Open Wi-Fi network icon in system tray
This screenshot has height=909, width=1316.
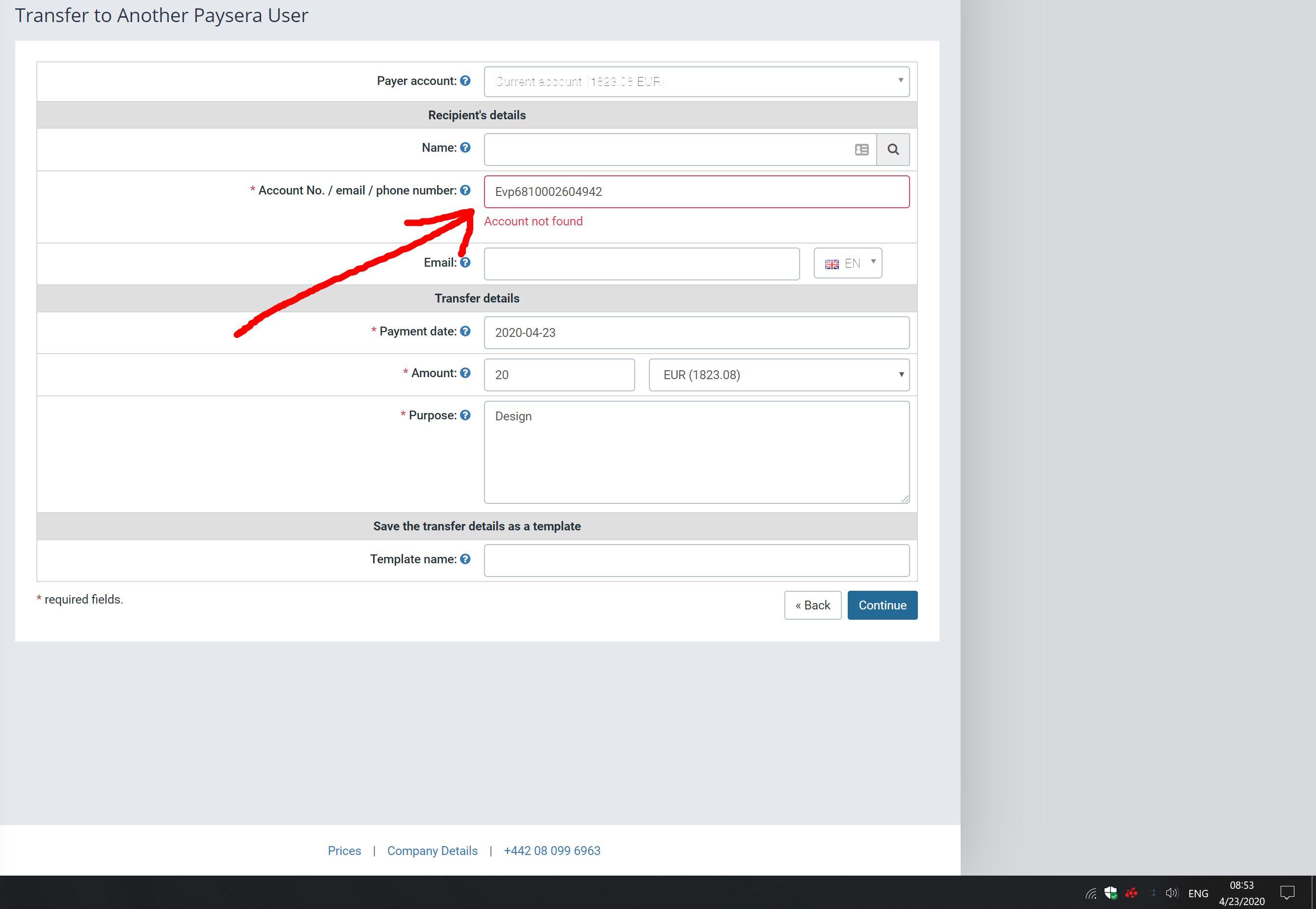point(1091,894)
